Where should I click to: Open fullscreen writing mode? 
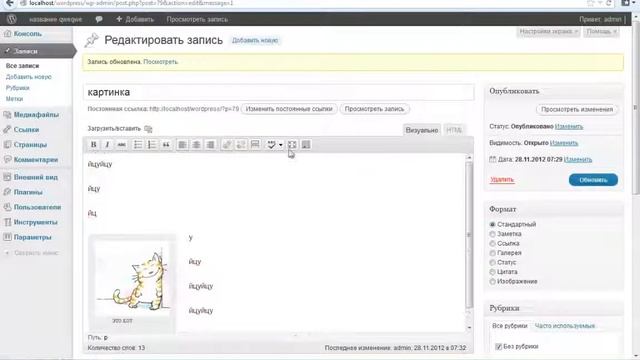pyautogui.click(x=292, y=144)
